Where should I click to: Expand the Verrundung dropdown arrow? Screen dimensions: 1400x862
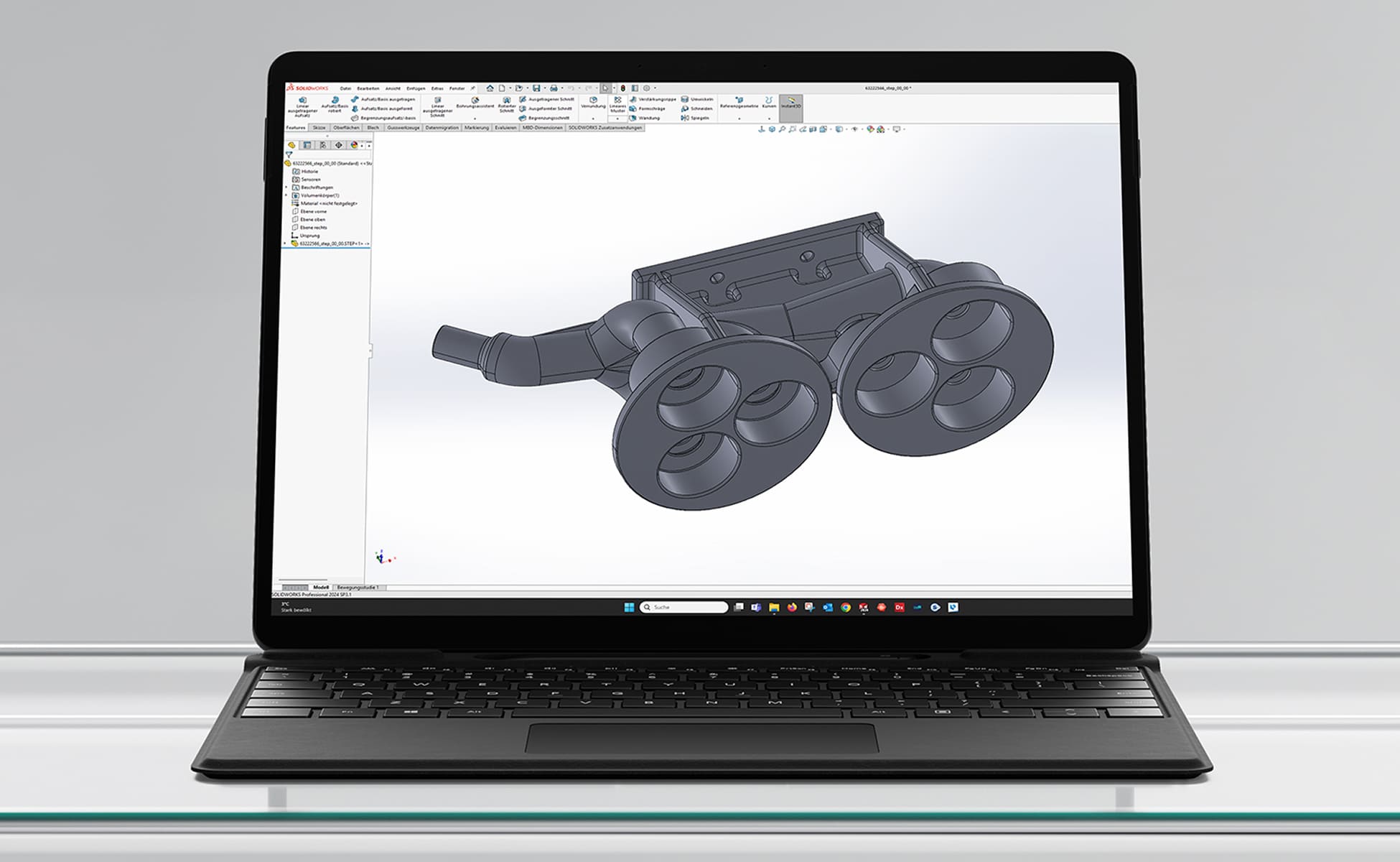[x=593, y=119]
